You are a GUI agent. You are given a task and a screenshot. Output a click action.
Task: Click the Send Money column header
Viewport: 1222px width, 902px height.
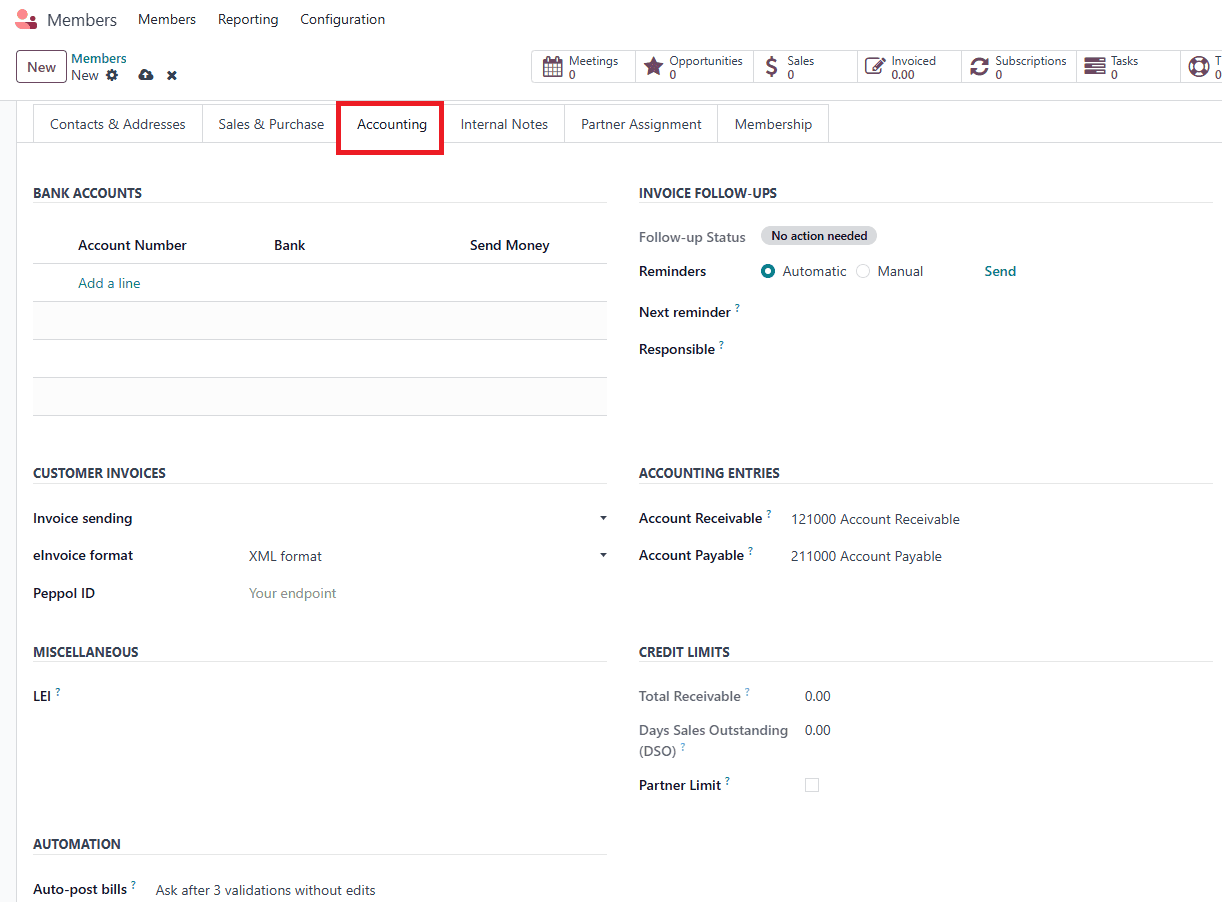(x=510, y=245)
